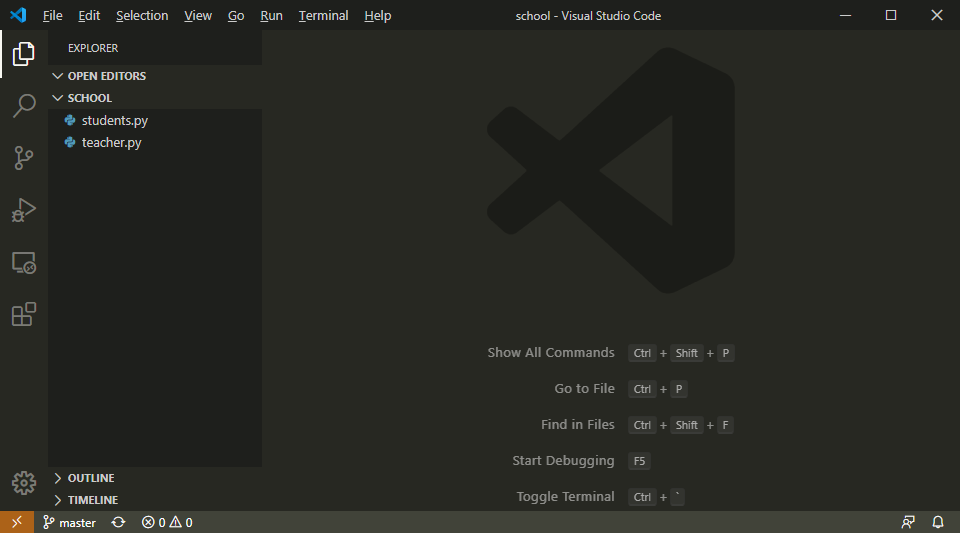Click Show All Commands text

(550, 352)
